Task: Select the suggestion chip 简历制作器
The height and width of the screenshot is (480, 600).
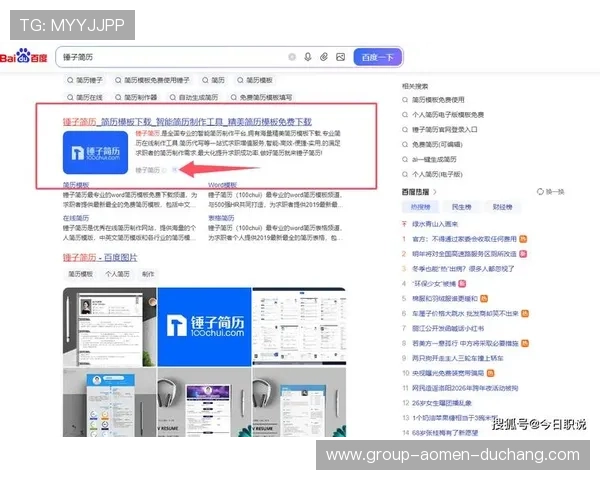Action: 136,97
